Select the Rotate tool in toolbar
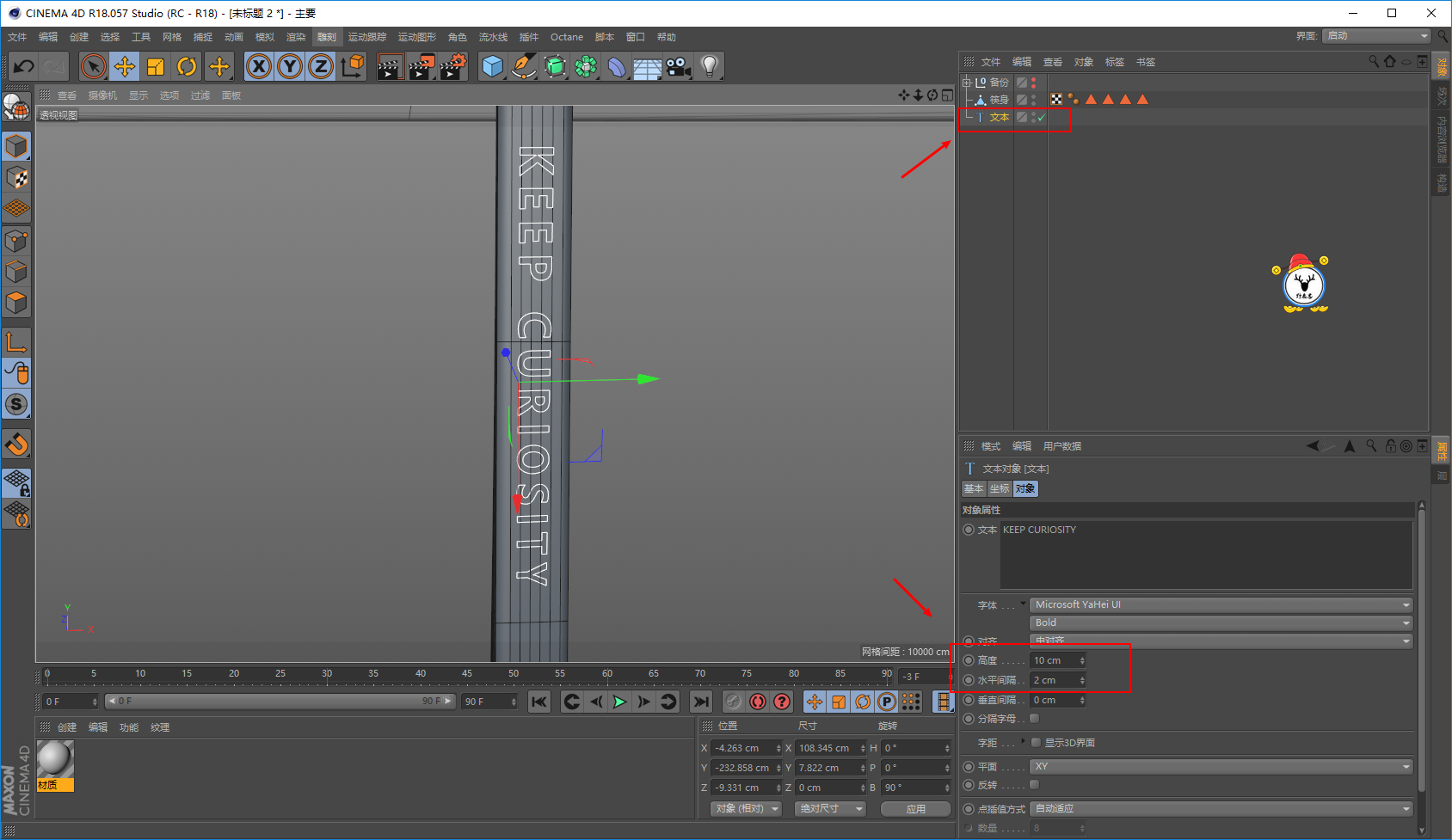 (x=187, y=66)
